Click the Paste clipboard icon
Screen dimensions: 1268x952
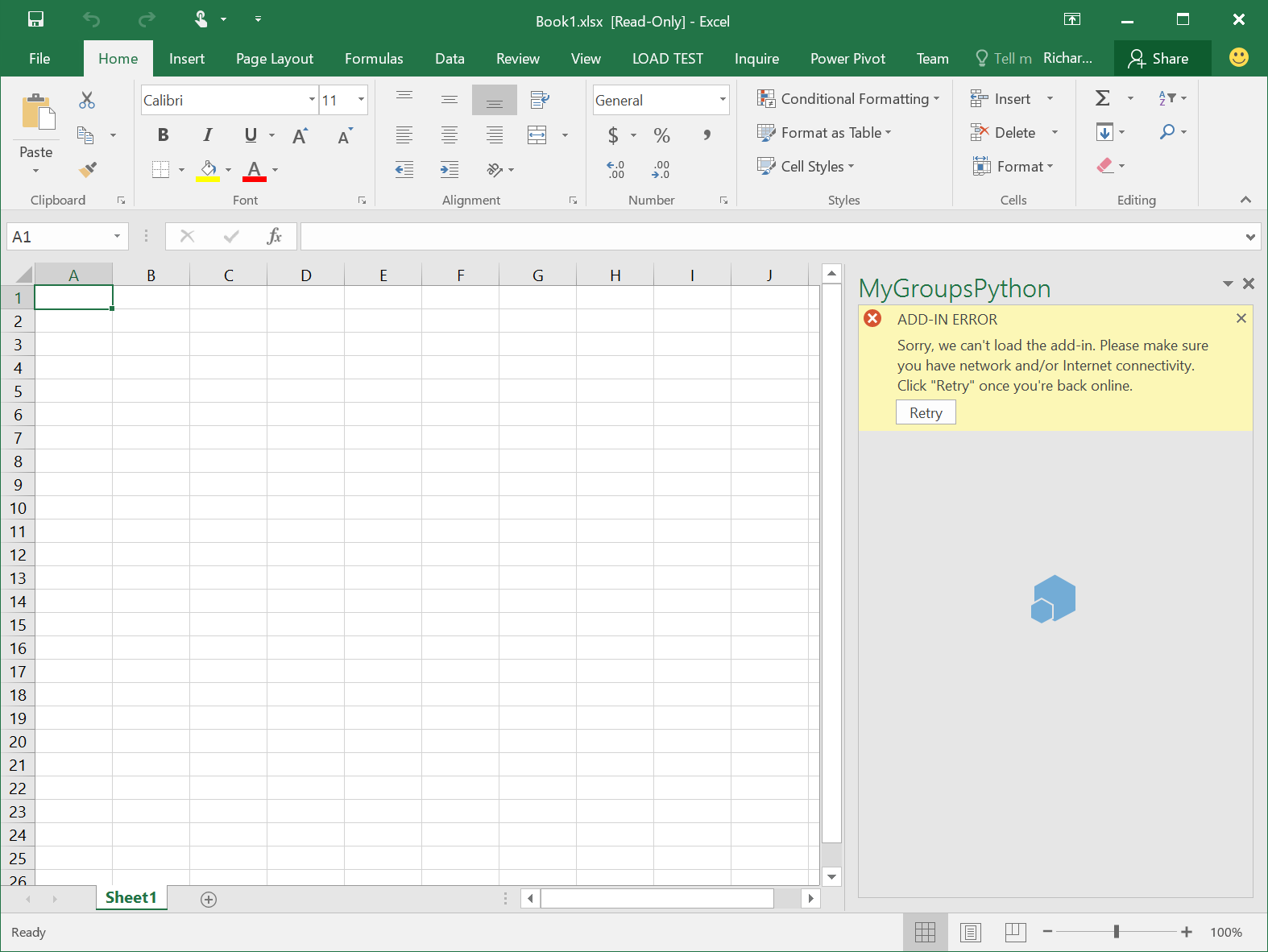click(38, 111)
